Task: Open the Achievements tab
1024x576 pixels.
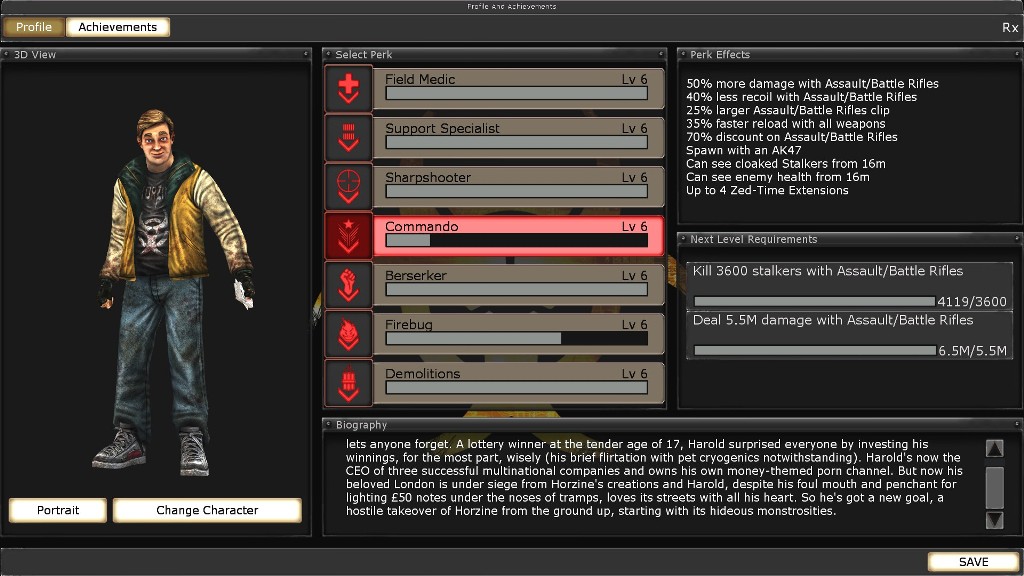Action: 118,27
